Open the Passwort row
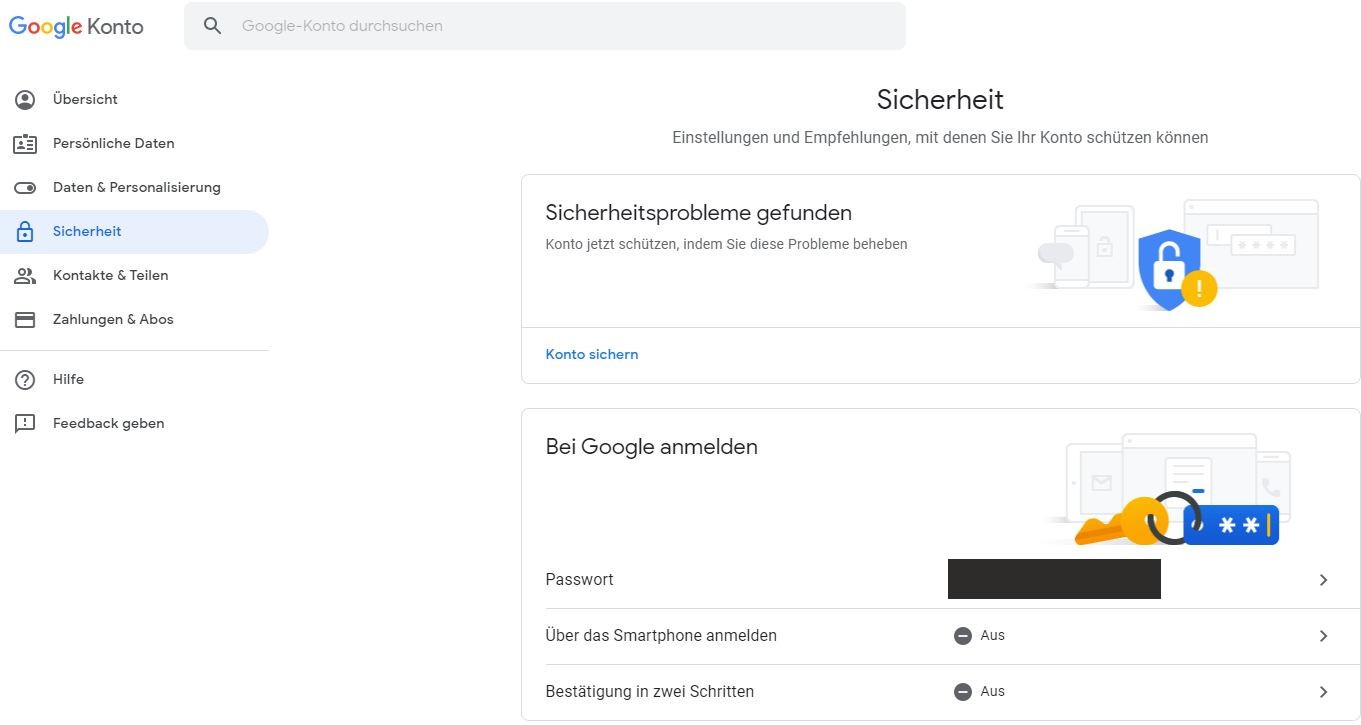The width and height of the screenshot is (1361, 725). tap(940, 580)
